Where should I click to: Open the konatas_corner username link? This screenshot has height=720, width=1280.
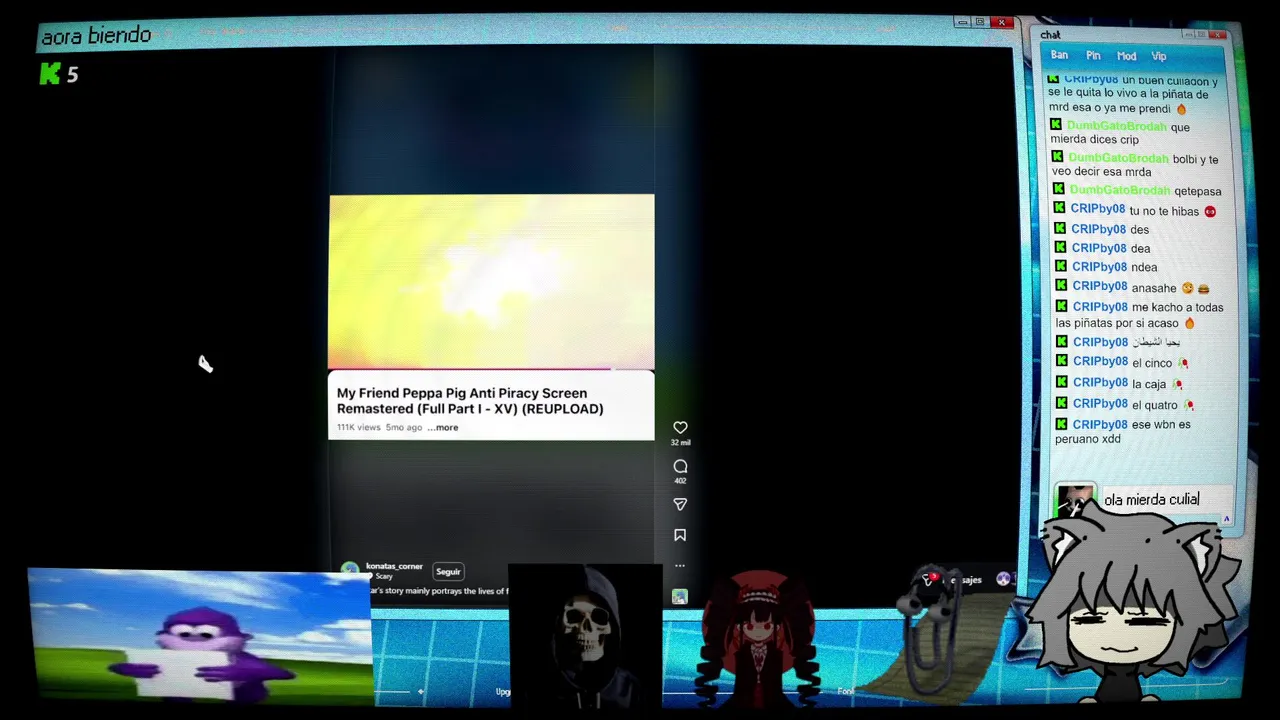point(394,566)
